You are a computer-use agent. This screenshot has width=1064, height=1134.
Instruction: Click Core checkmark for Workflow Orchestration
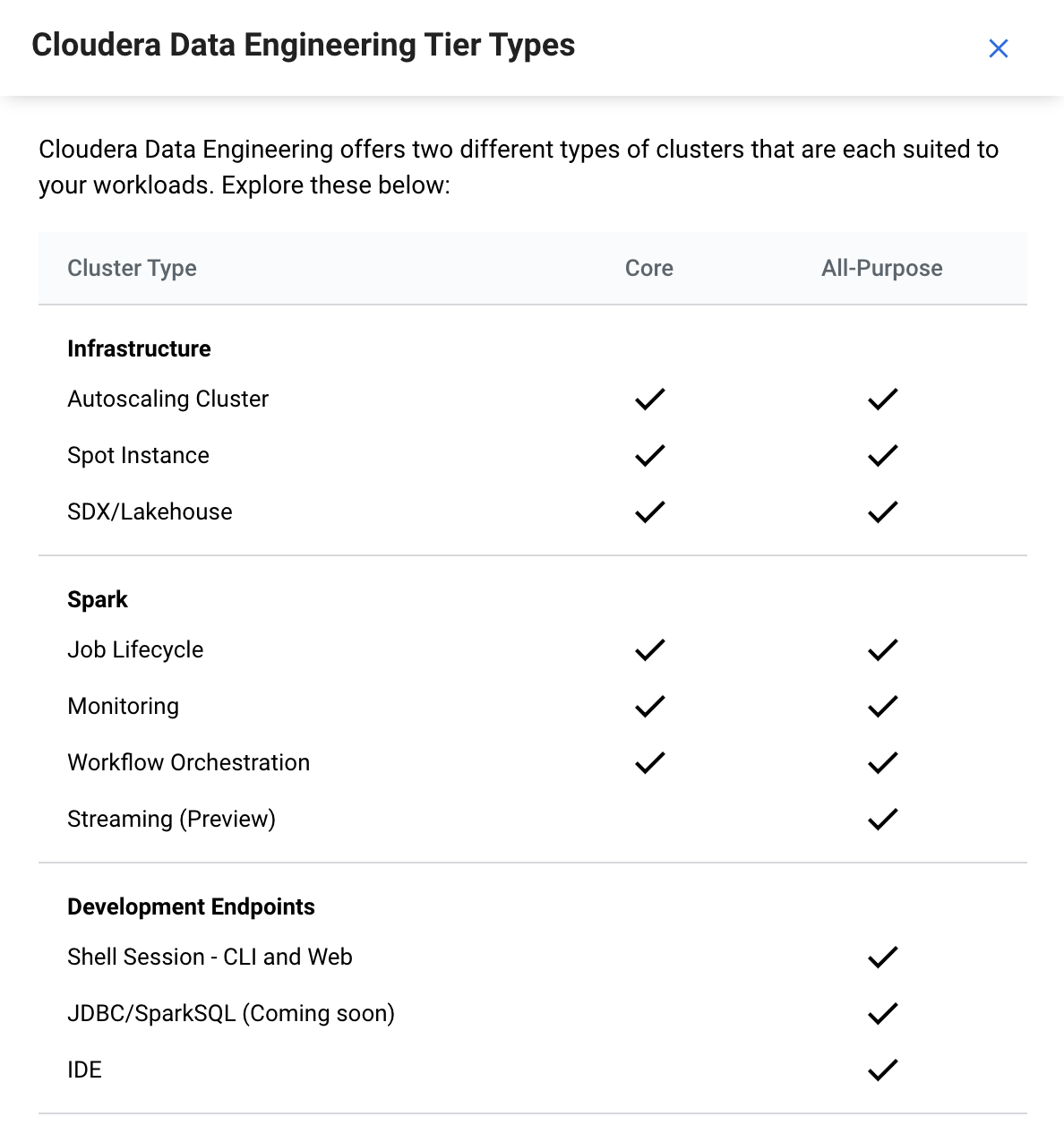point(649,763)
